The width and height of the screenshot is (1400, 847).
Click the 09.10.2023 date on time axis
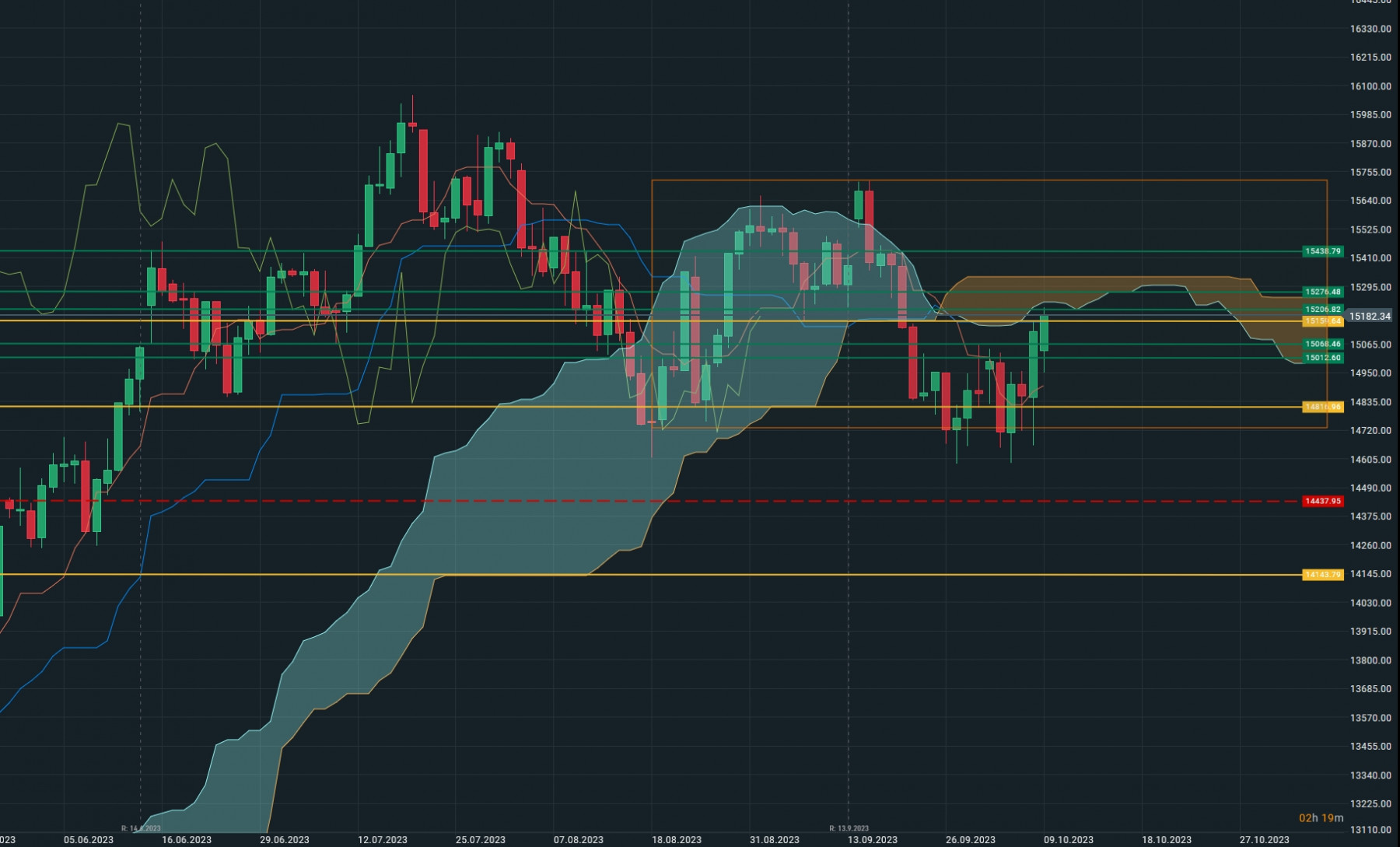(1069, 840)
